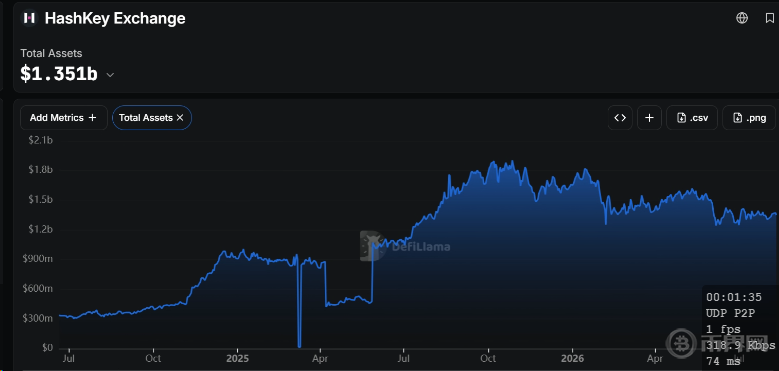Viewport: 779px width, 371px height.
Task: Click the 2025 x-axis label
Action: coord(237,358)
